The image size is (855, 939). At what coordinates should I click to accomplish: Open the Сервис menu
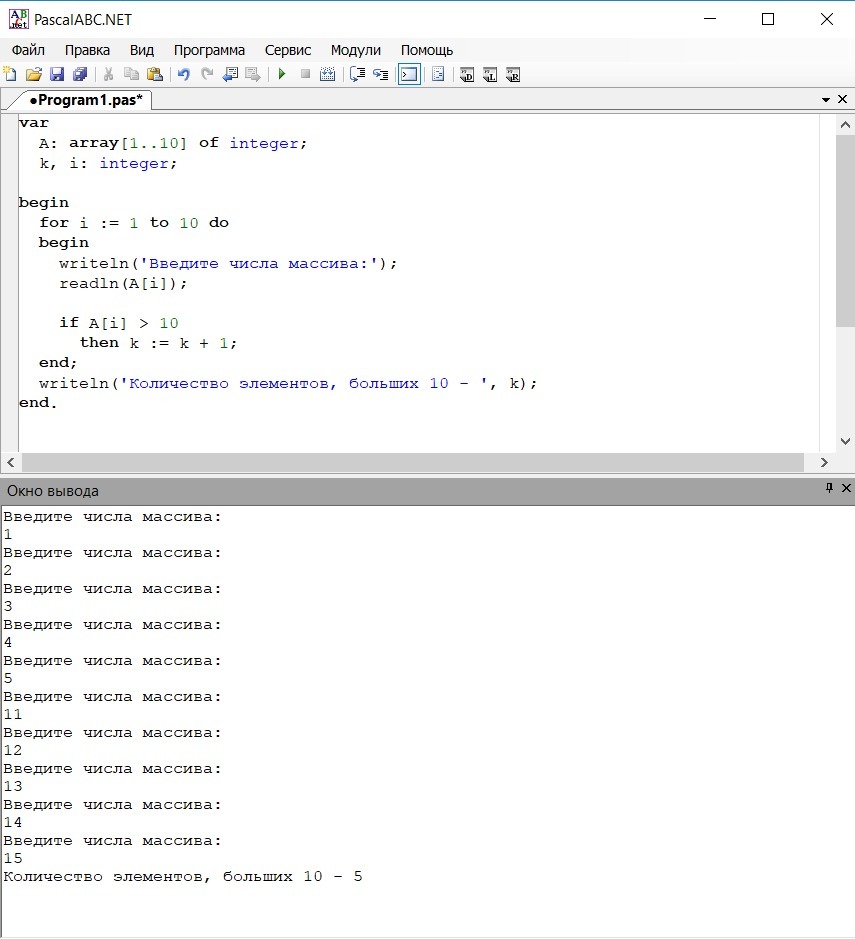[x=288, y=50]
